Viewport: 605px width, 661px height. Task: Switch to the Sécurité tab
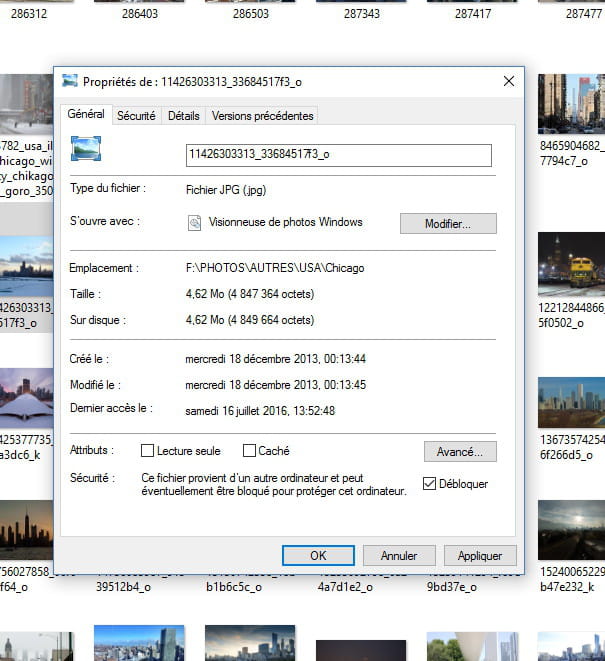(136, 116)
